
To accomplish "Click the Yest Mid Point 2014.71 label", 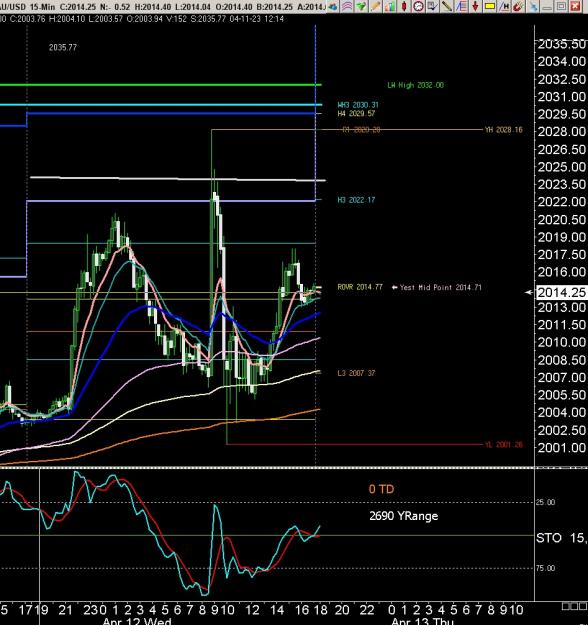I will point(441,287).
